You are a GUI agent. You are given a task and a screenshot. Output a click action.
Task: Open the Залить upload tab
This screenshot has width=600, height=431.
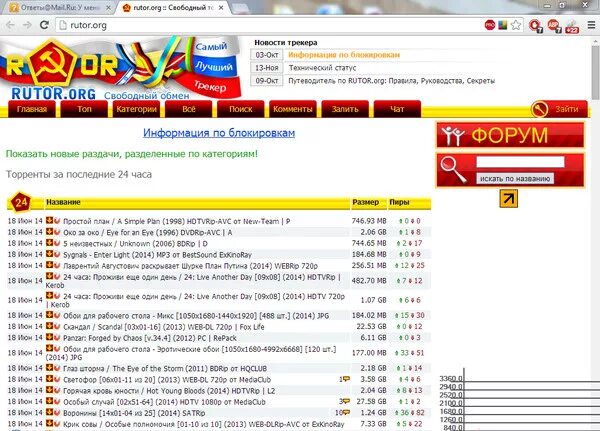pyautogui.click(x=345, y=109)
